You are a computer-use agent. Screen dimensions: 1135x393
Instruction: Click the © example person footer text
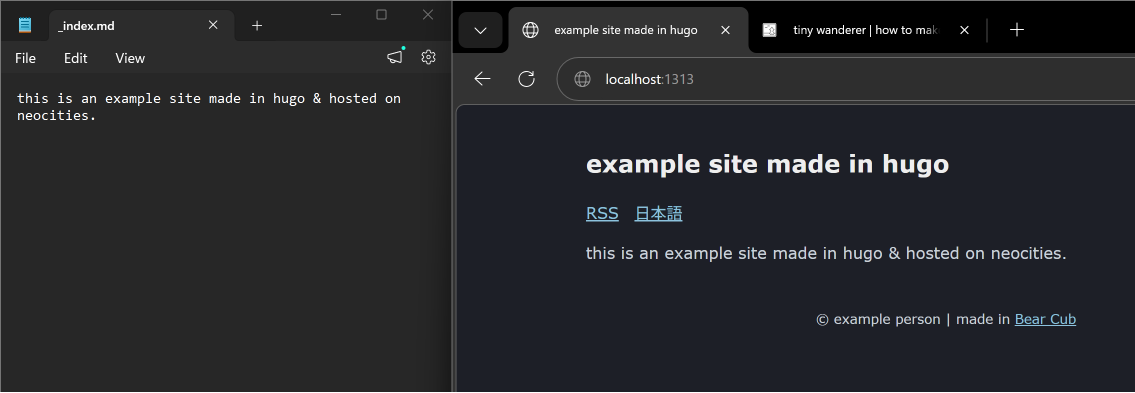pyautogui.click(x=878, y=319)
